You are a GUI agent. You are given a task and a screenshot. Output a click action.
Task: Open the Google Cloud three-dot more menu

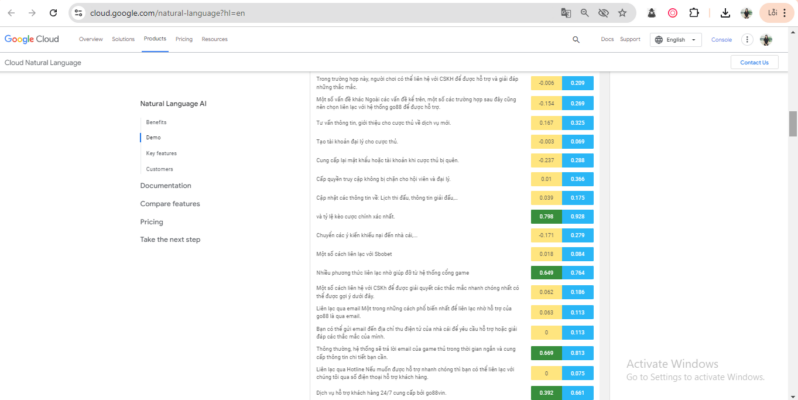coord(747,40)
